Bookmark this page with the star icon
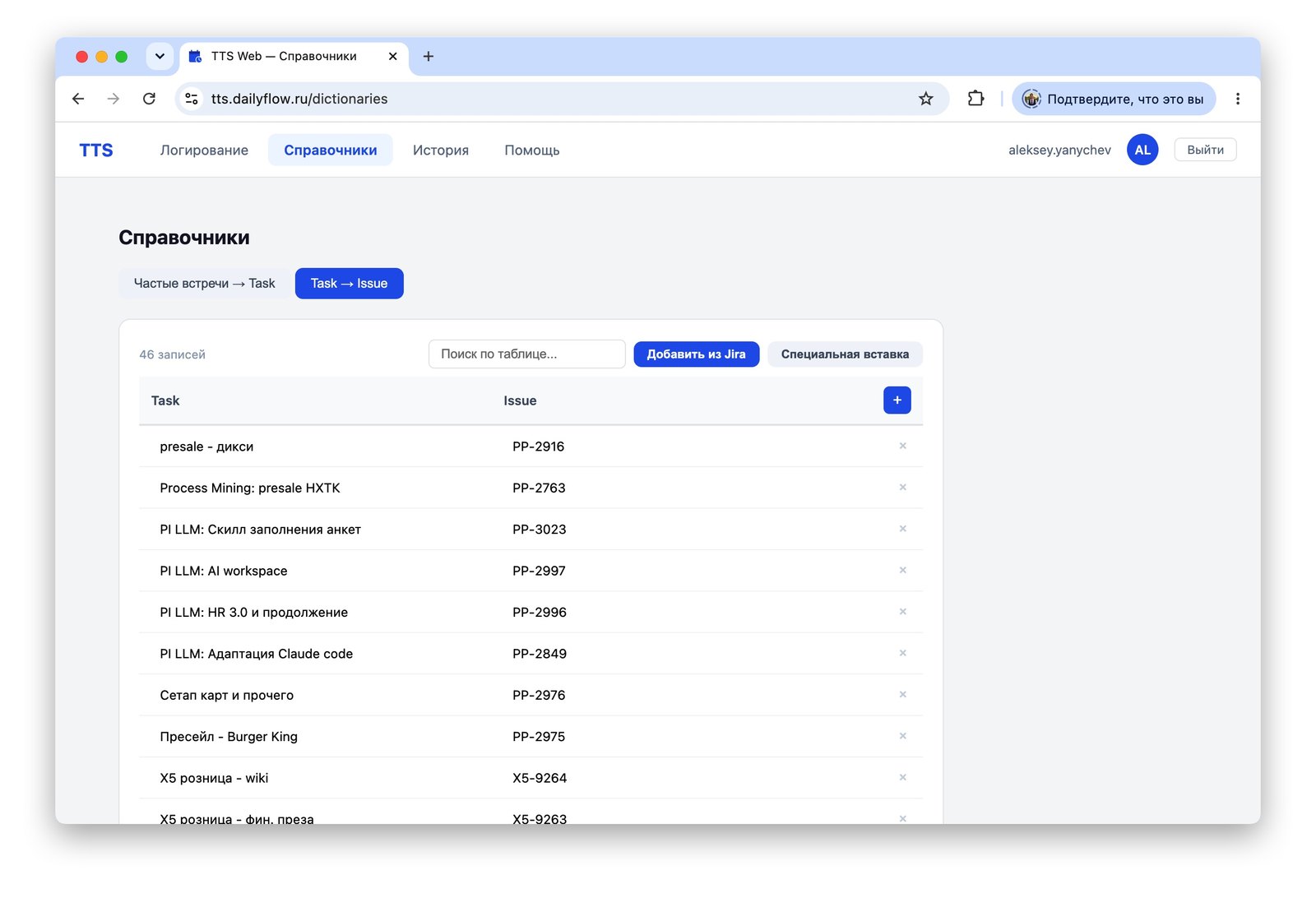Screen dimensions: 1316x898 tap(926, 99)
